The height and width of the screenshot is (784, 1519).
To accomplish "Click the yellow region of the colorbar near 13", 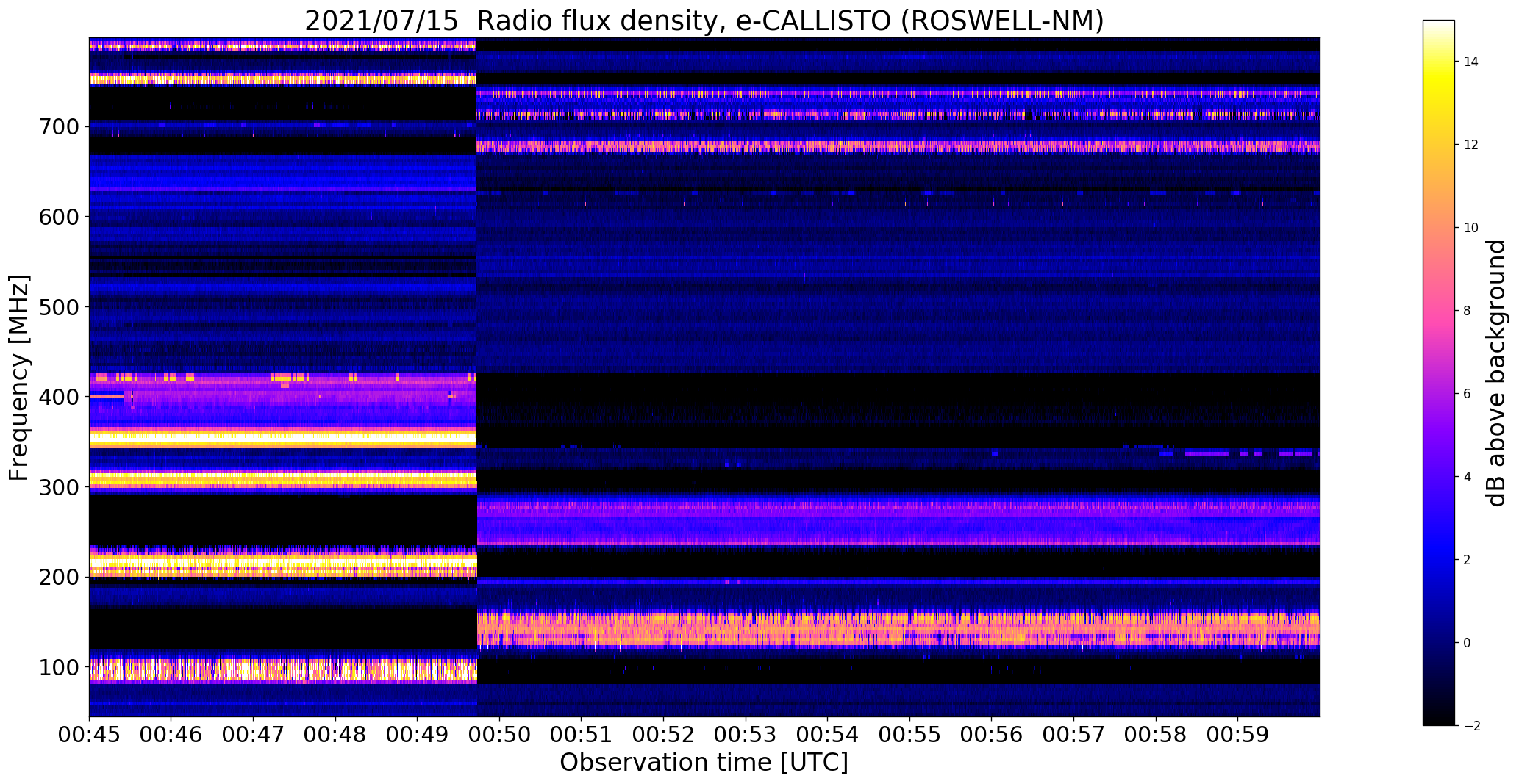I will tap(1438, 103).
